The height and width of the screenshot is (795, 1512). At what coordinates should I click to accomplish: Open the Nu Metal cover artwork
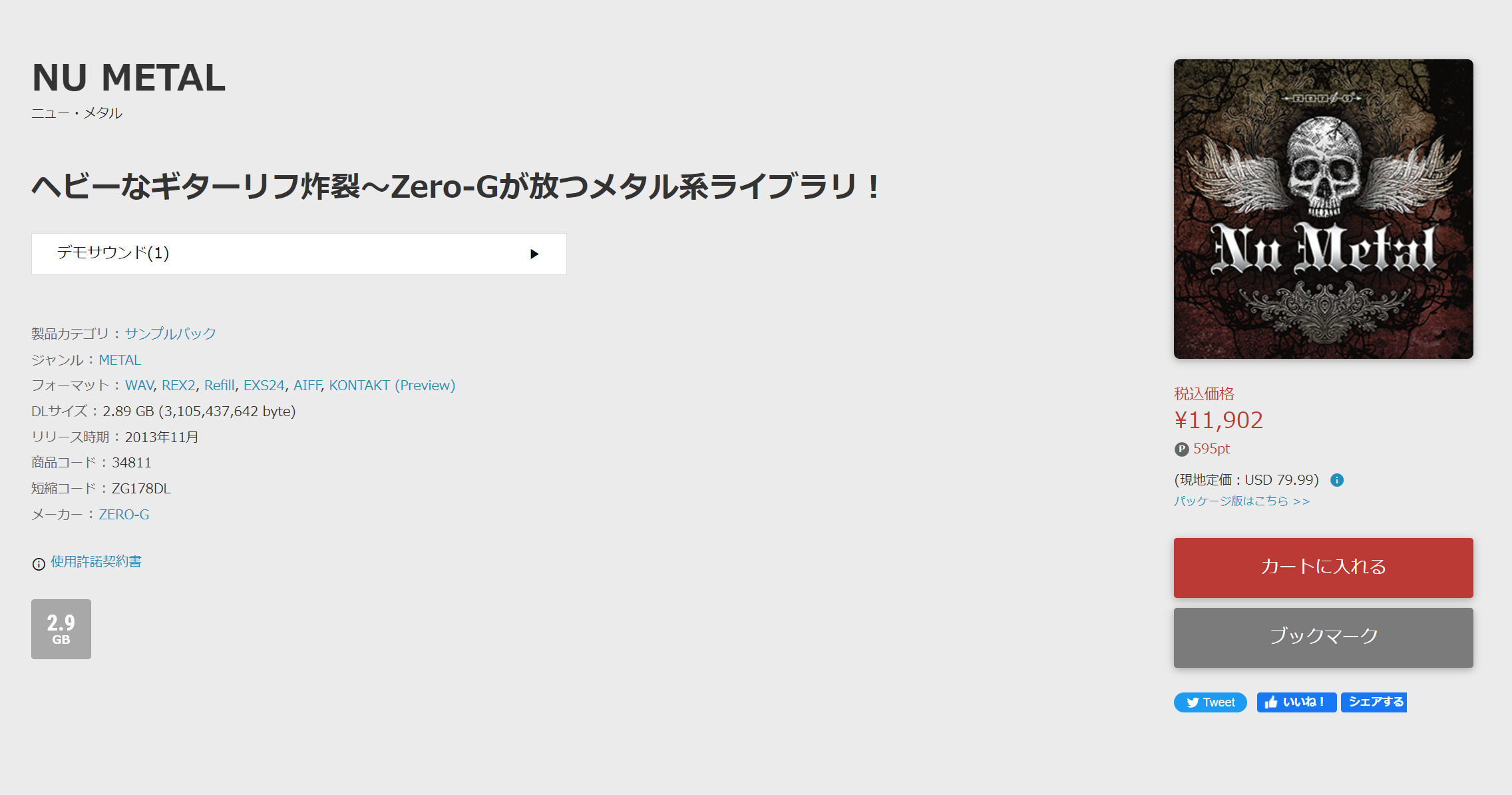(1323, 209)
